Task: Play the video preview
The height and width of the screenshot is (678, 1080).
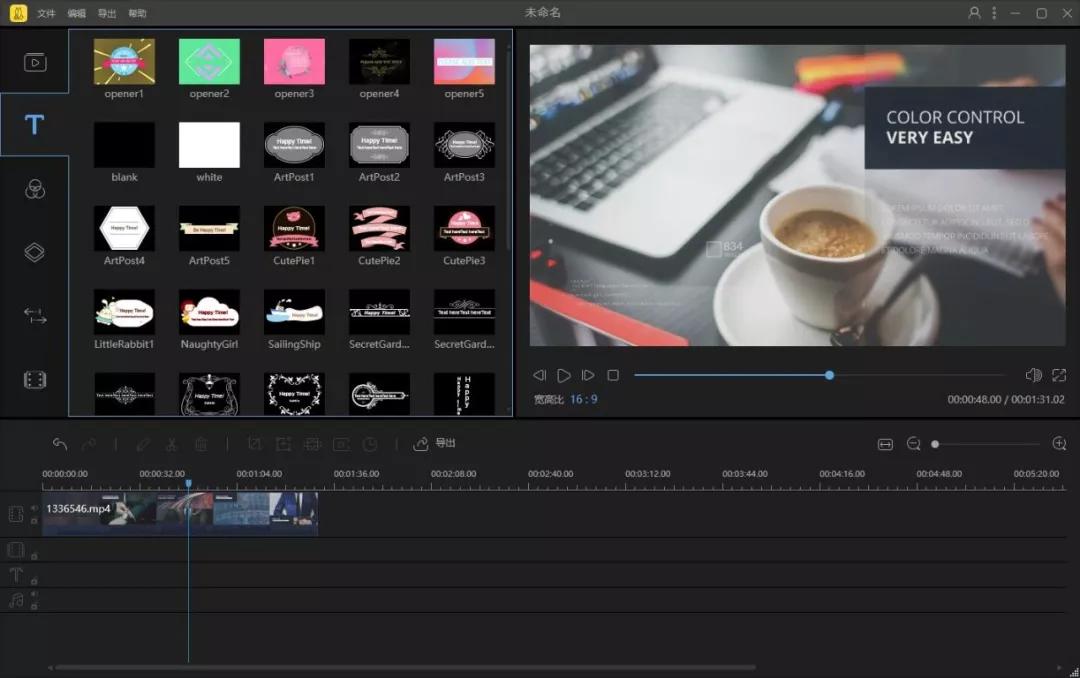Action: (x=564, y=375)
